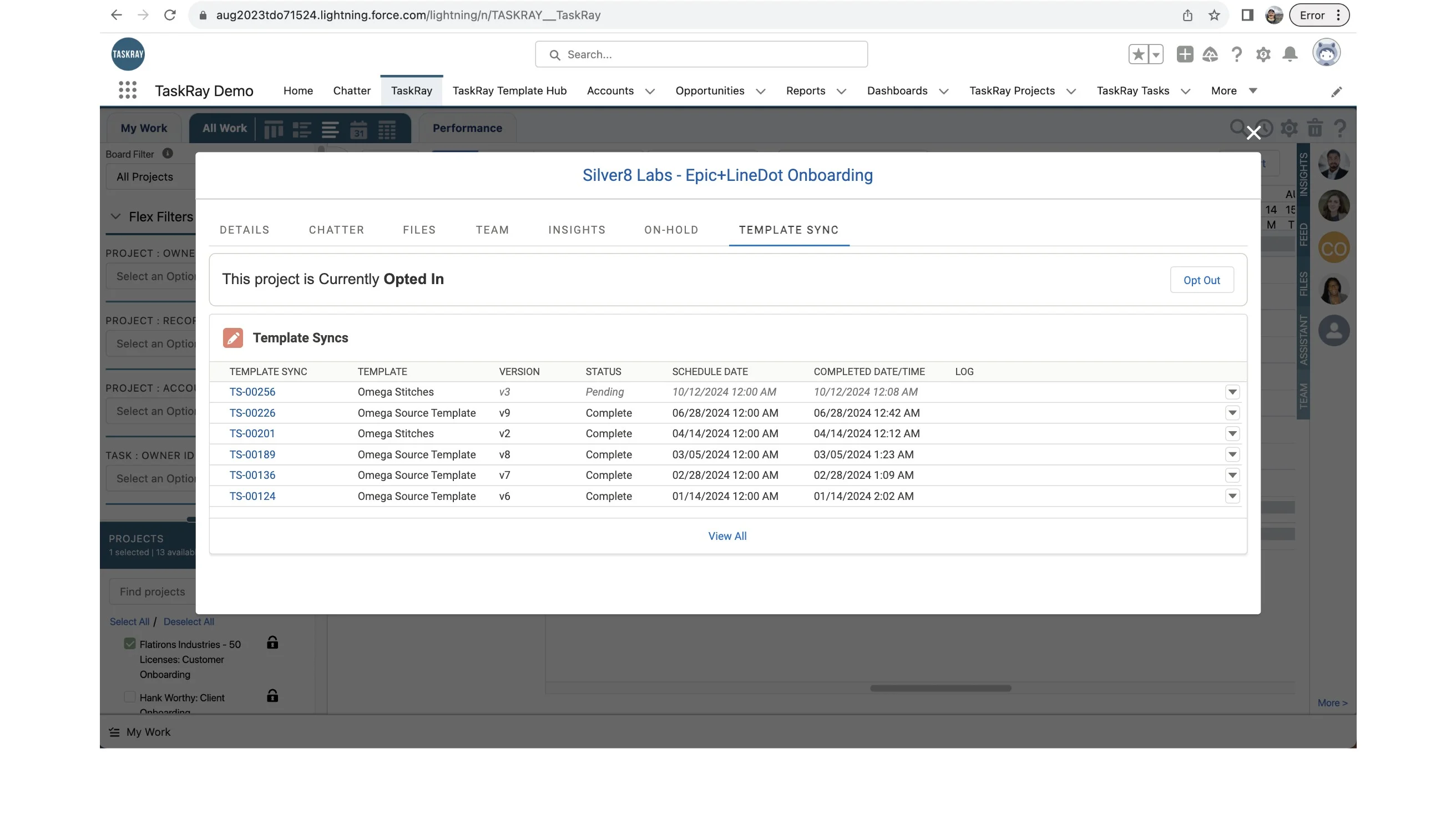Open the More navigation menu
The image size is (1456, 819).
1234,91
